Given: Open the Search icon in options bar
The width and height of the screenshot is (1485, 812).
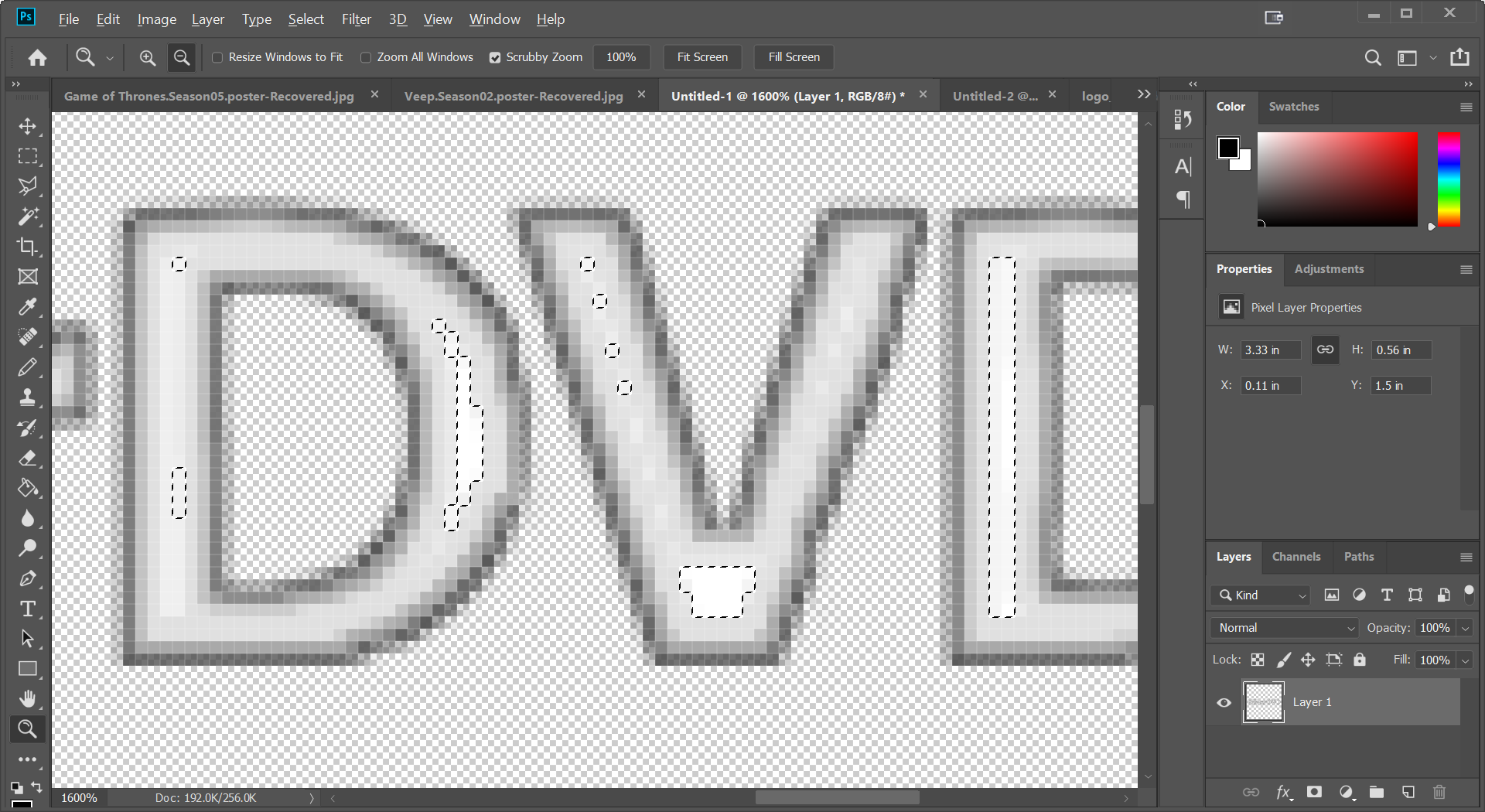Looking at the screenshot, I should (x=1373, y=57).
